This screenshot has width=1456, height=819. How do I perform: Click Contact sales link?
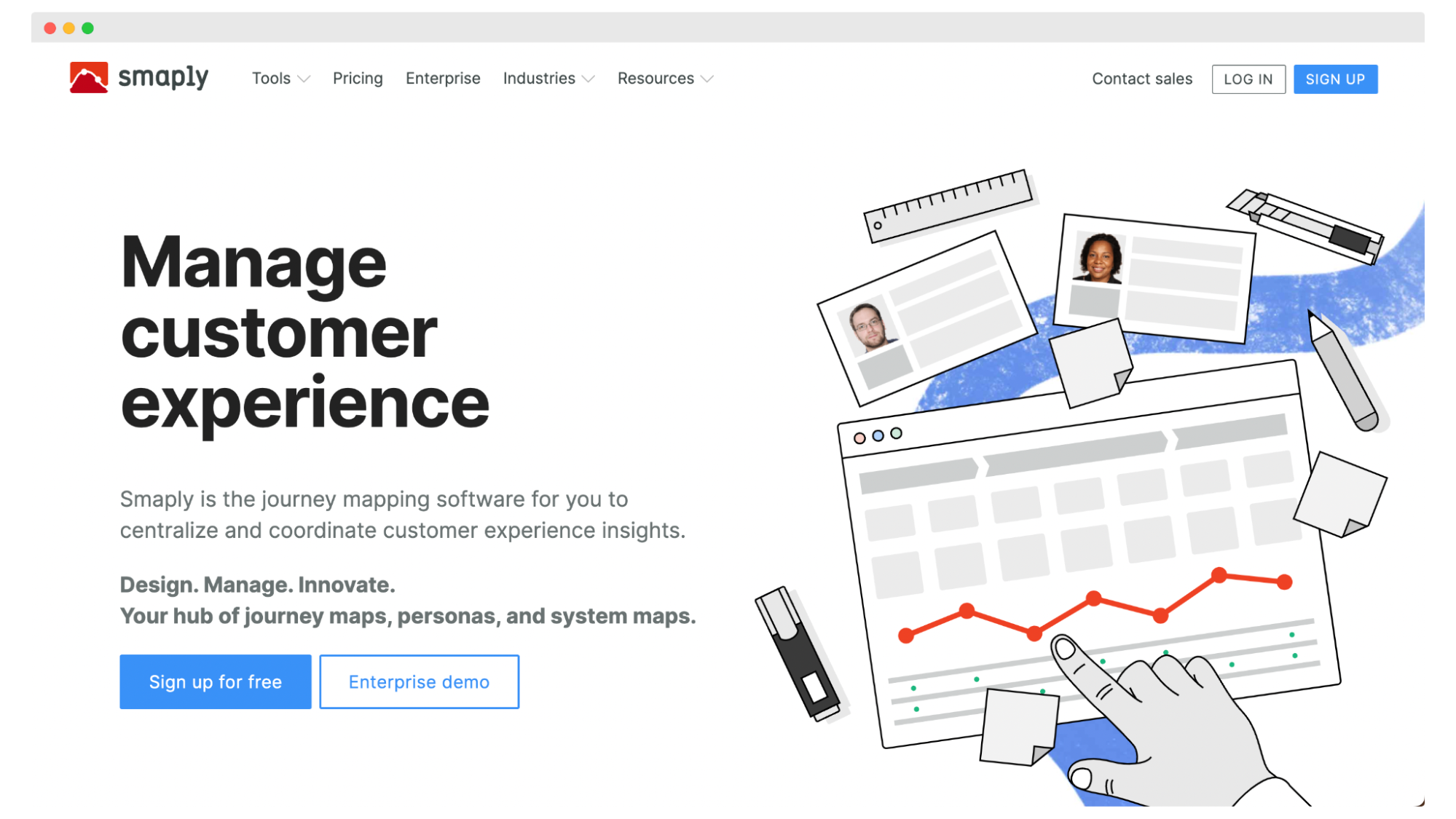coord(1142,78)
